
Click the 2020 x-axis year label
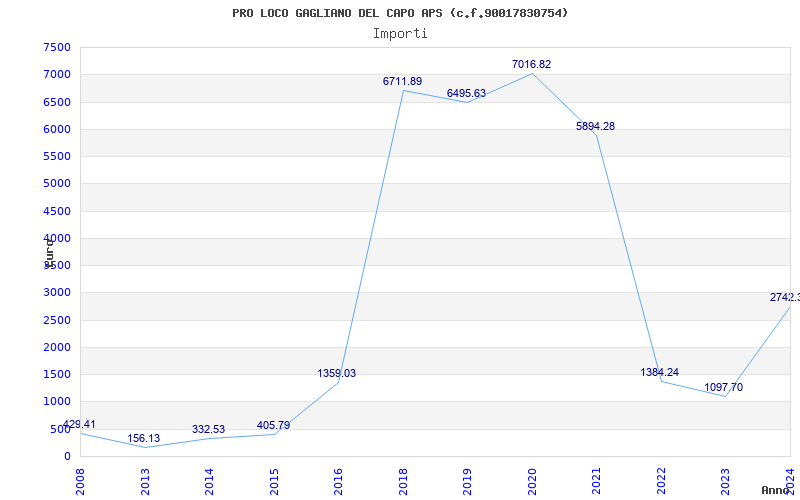coord(532,481)
